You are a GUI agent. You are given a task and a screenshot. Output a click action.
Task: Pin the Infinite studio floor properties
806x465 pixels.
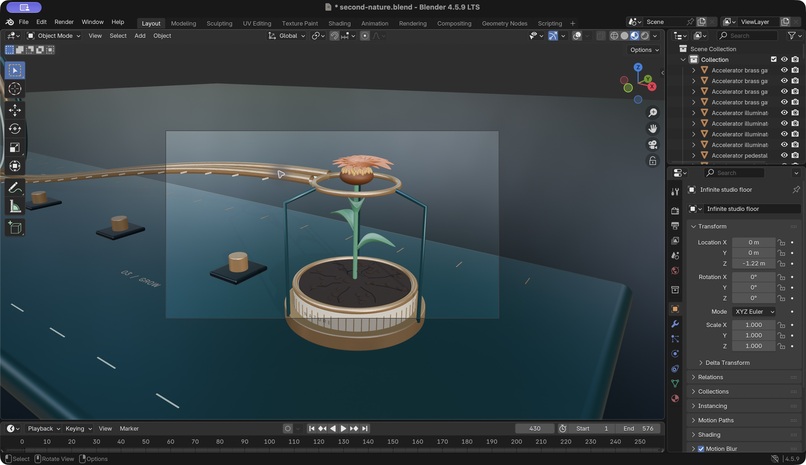796,190
